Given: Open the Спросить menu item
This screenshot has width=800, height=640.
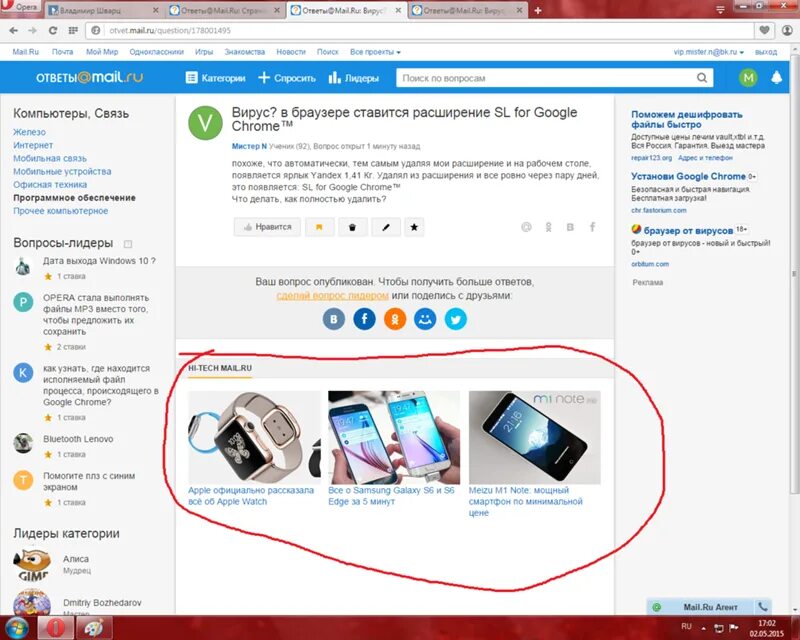Looking at the screenshot, I should point(287,78).
